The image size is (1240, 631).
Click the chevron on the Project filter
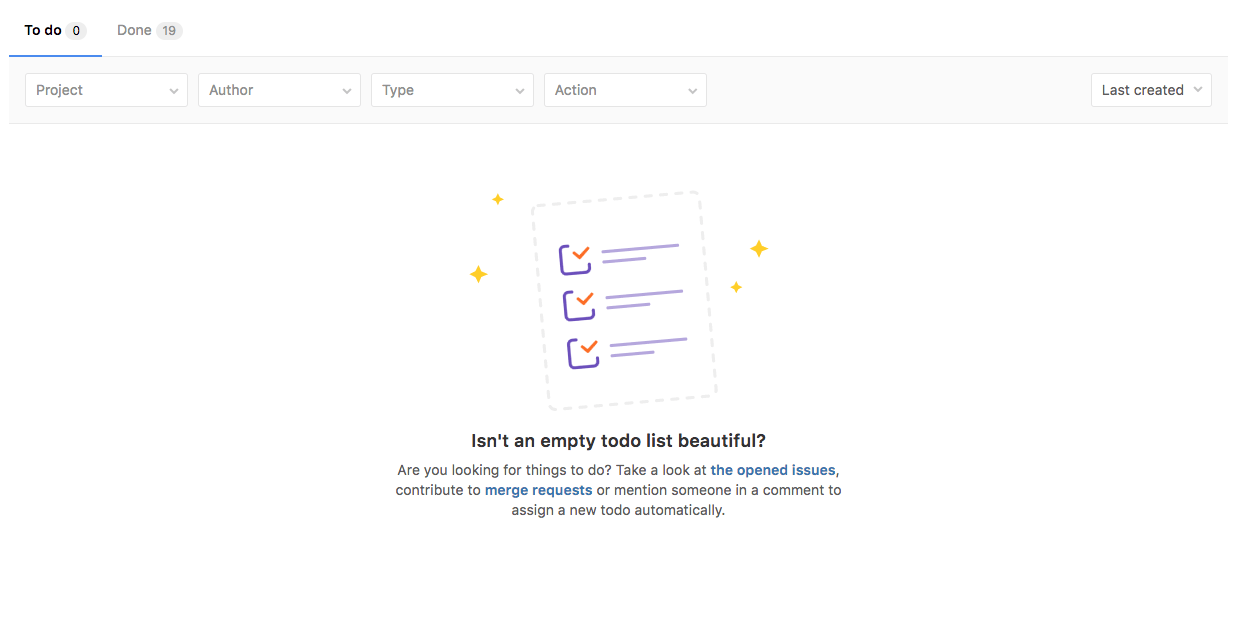point(176,90)
